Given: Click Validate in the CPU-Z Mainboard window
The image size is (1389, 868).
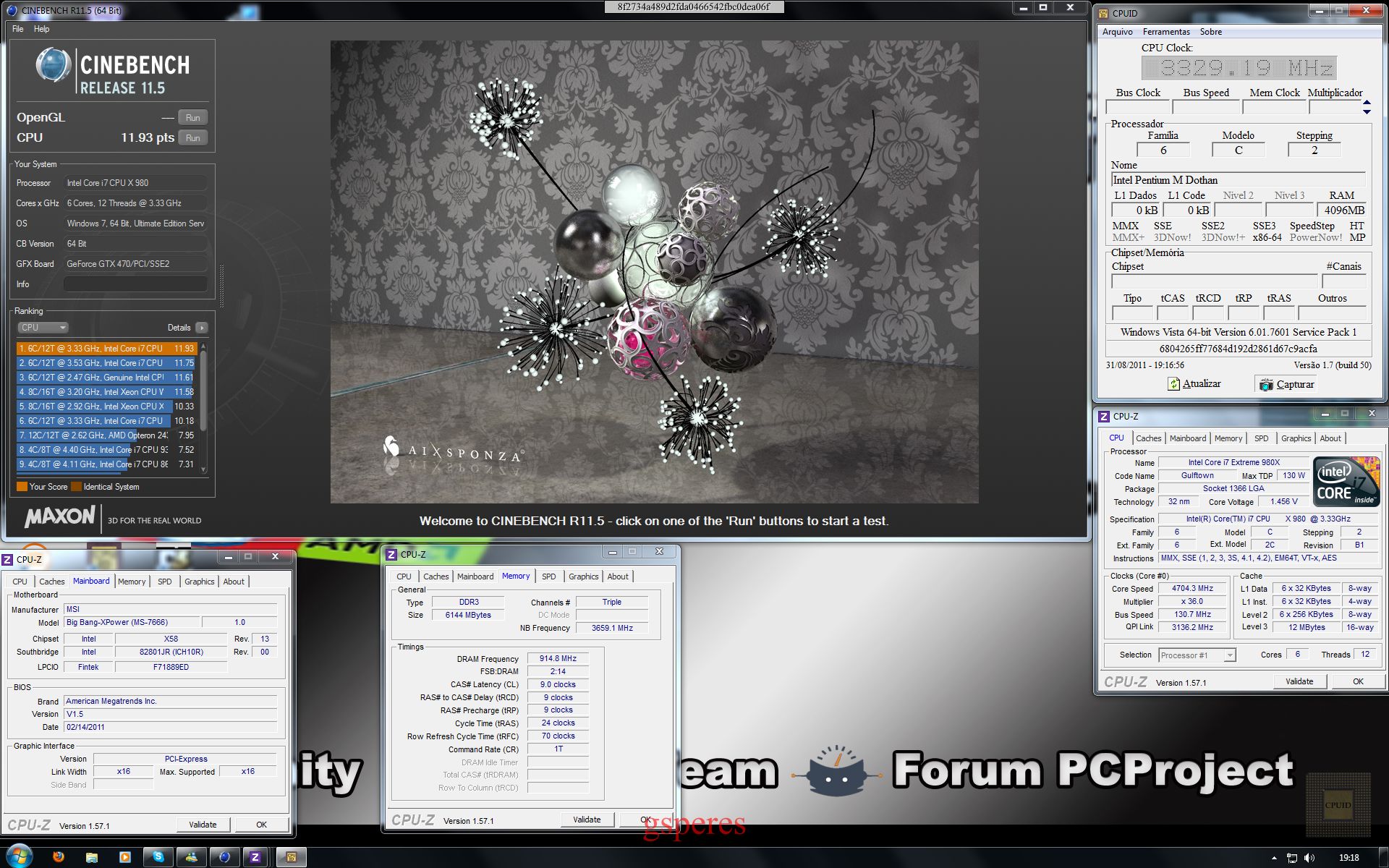Looking at the screenshot, I should point(203,825).
